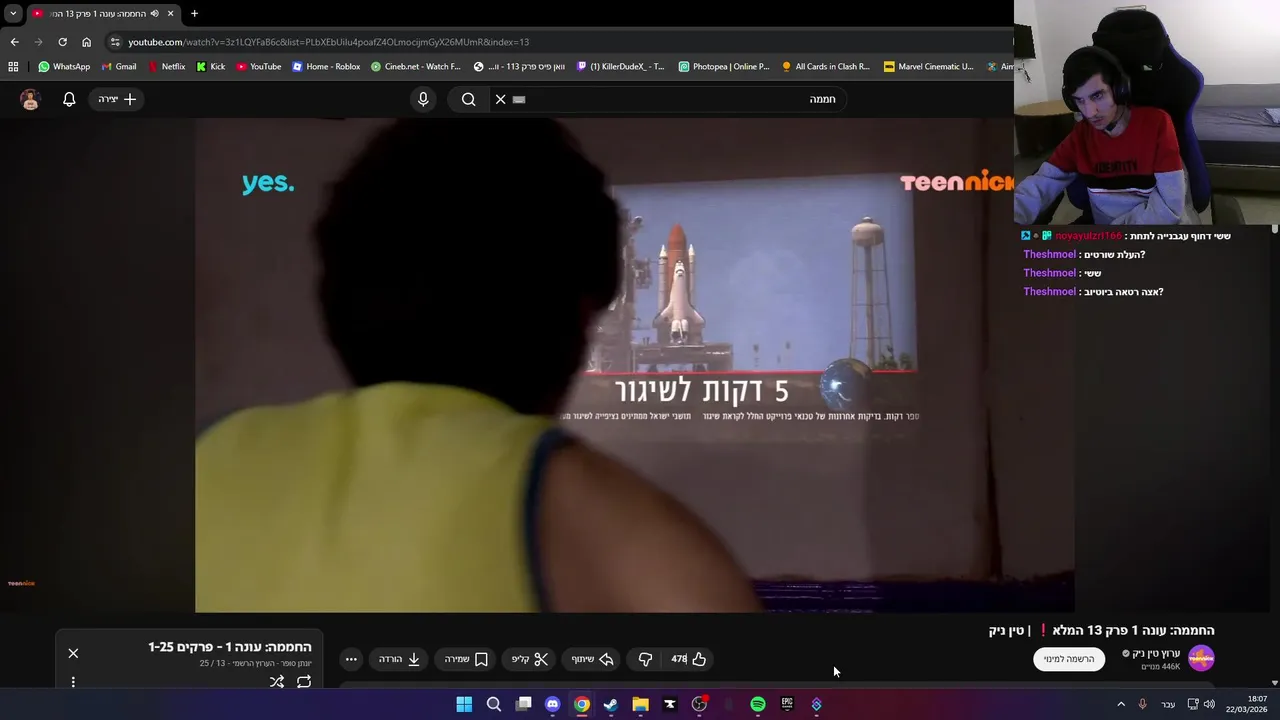Open Marvel Cinematic Universe bookmark
The width and height of the screenshot is (1280, 720).
click(x=928, y=67)
